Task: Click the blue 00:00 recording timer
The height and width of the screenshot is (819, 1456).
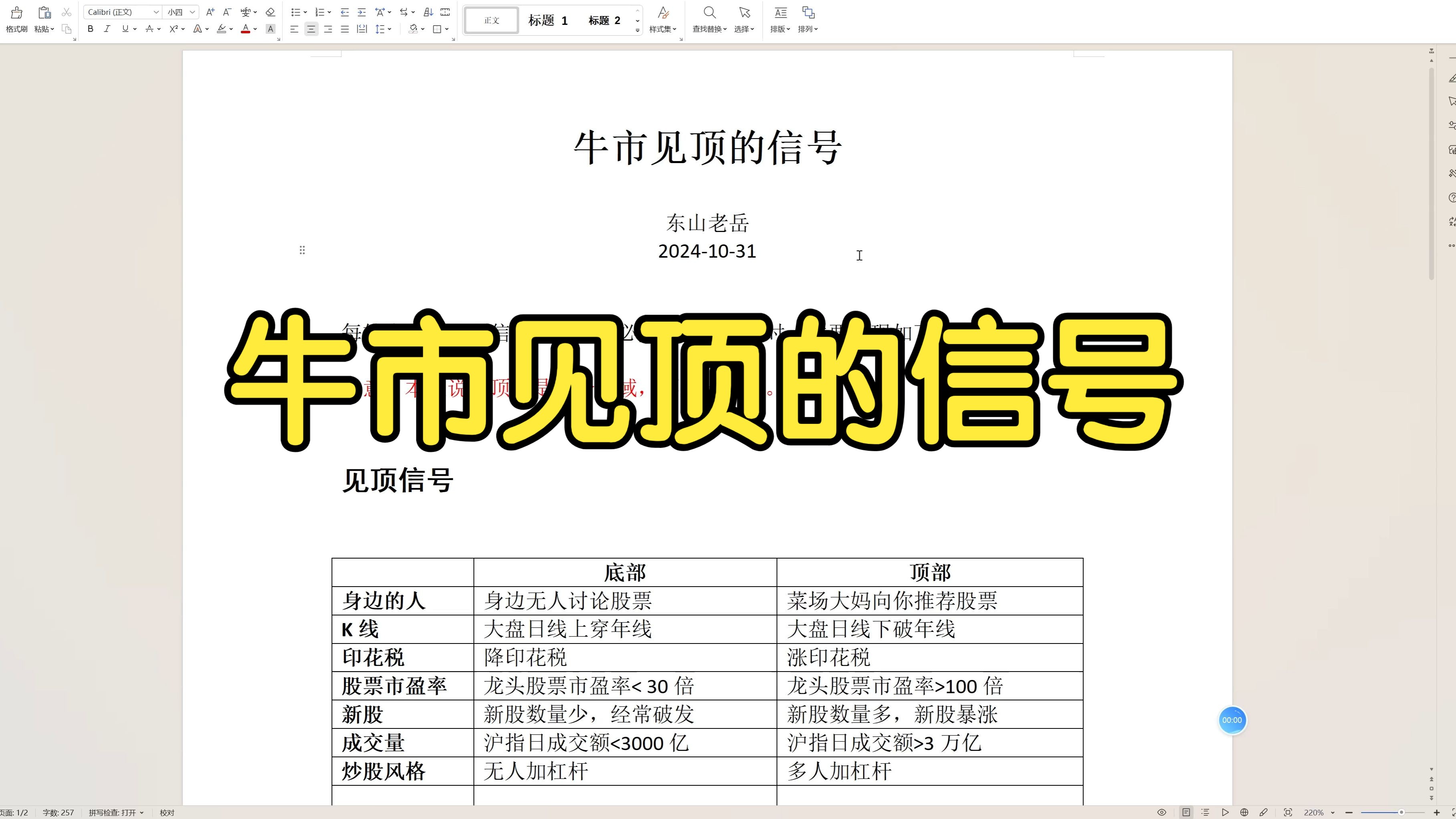Action: coord(1232,720)
